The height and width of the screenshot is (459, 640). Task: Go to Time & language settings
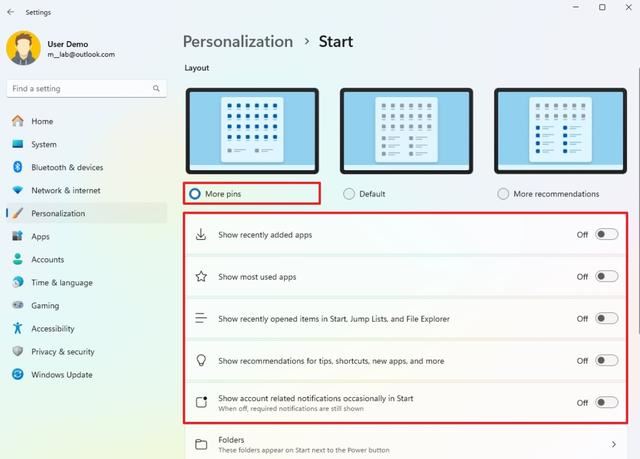pyautogui.click(x=61, y=282)
